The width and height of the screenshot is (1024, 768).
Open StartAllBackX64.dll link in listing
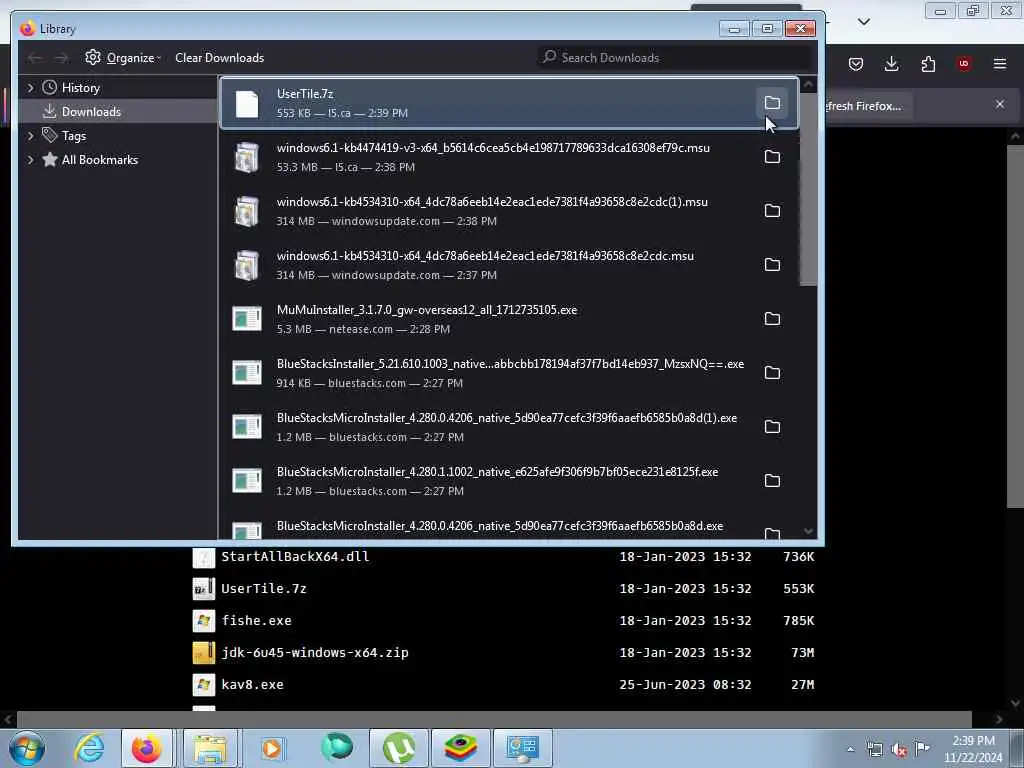(295, 556)
